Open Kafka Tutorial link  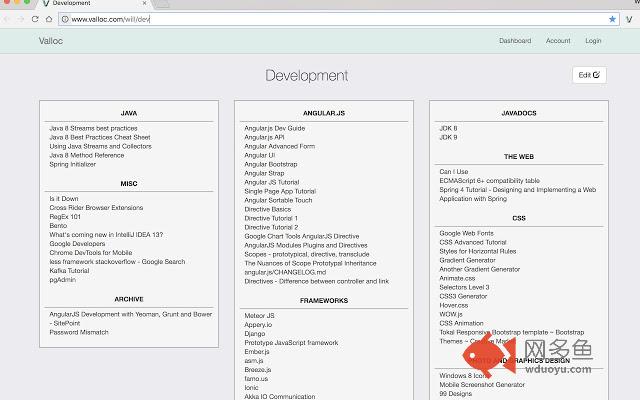[69, 270]
